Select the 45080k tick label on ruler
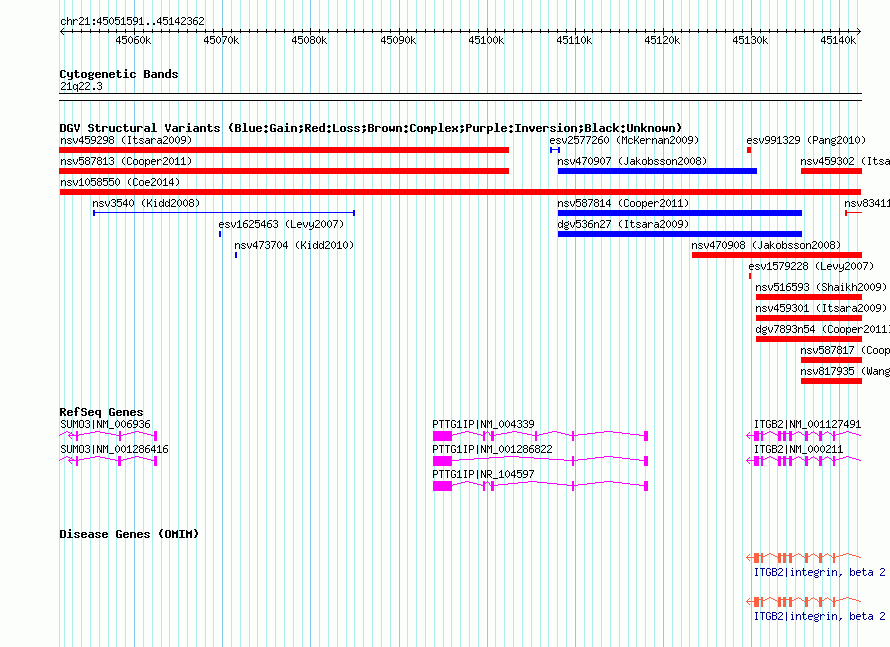The height and width of the screenshot is (647, 890). pos(309,40)
